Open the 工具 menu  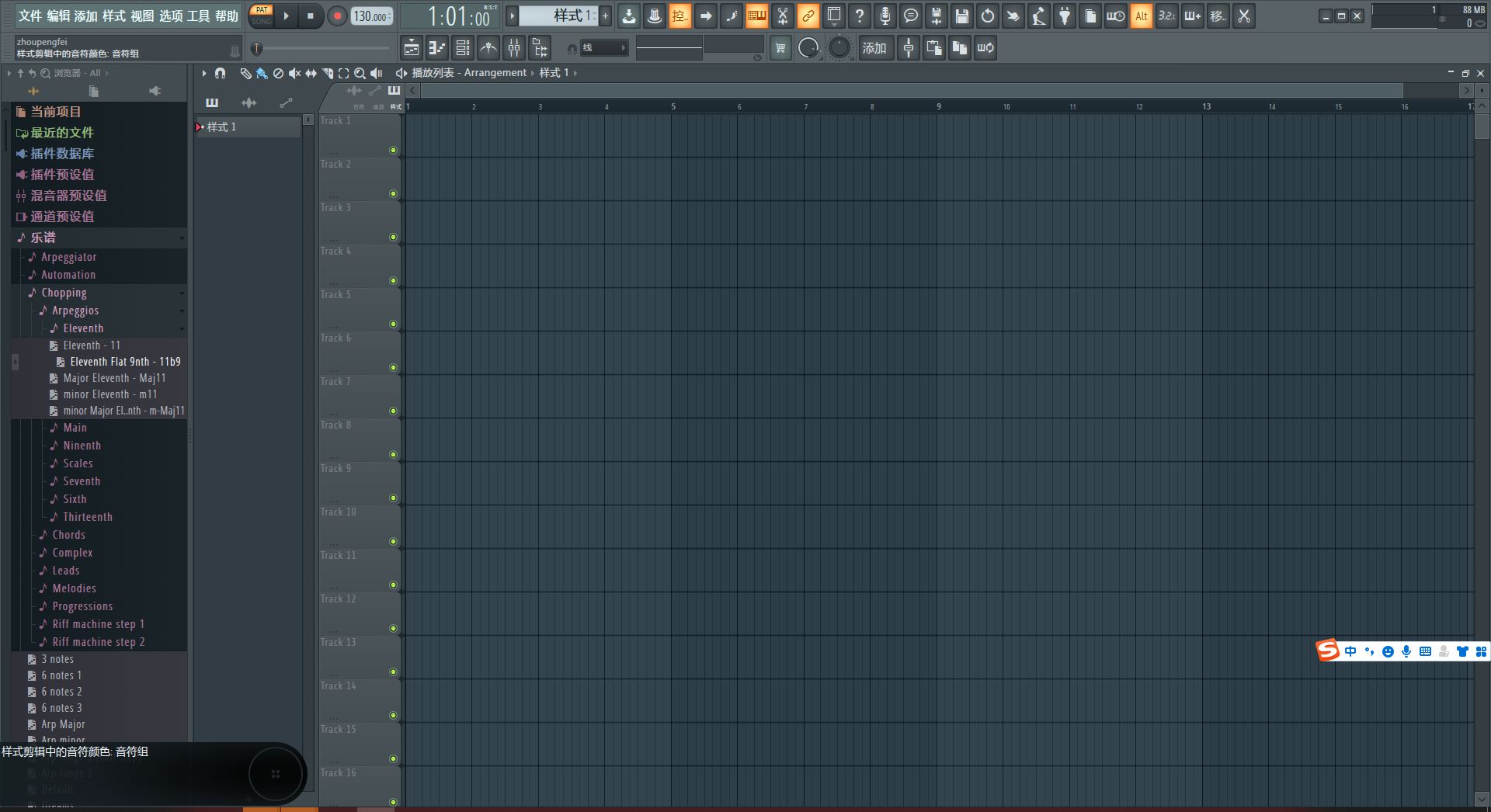pos(198,16)
